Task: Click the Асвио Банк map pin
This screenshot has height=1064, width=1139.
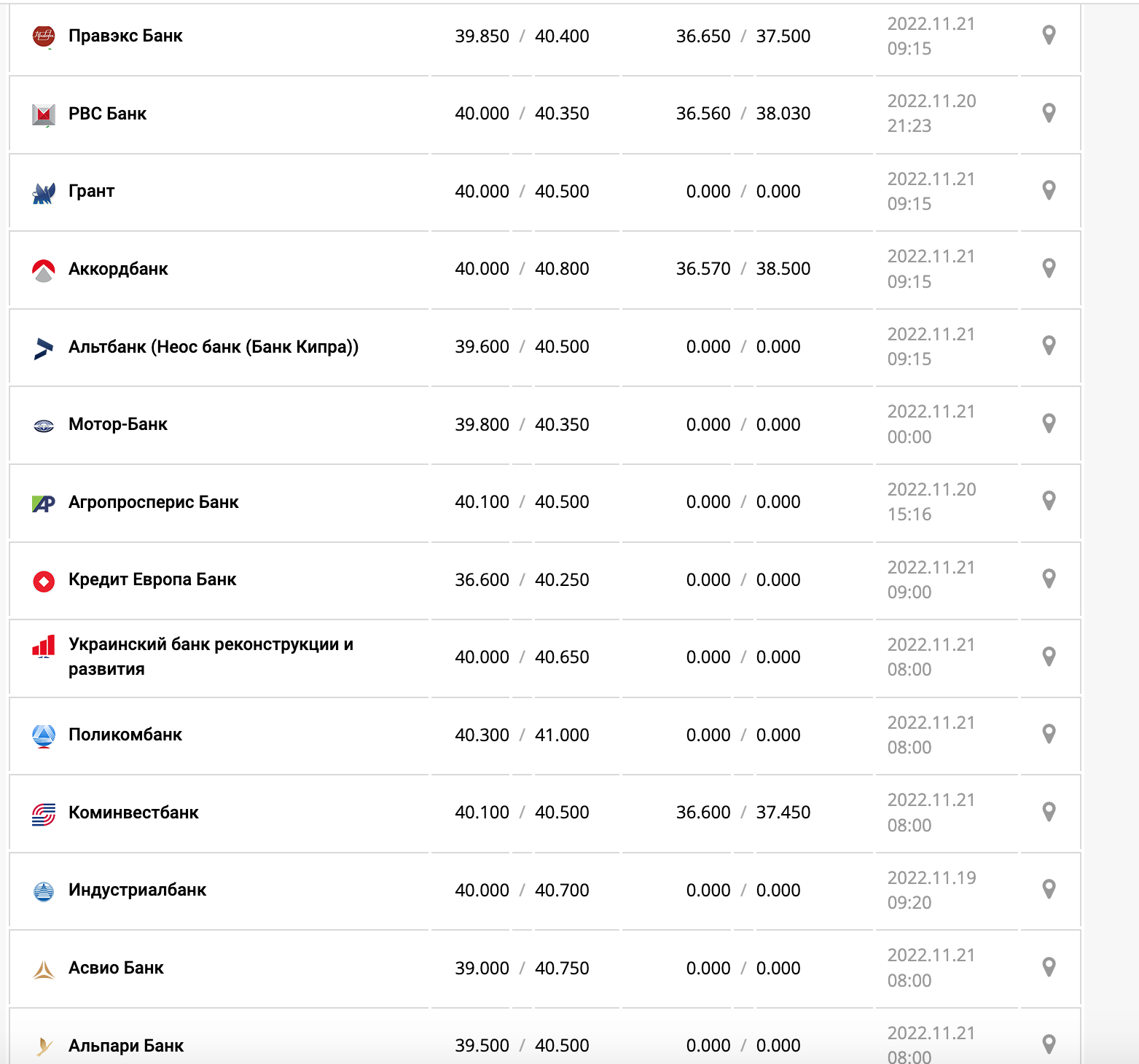Action: pyautogui.click(x=1049, y=967)
